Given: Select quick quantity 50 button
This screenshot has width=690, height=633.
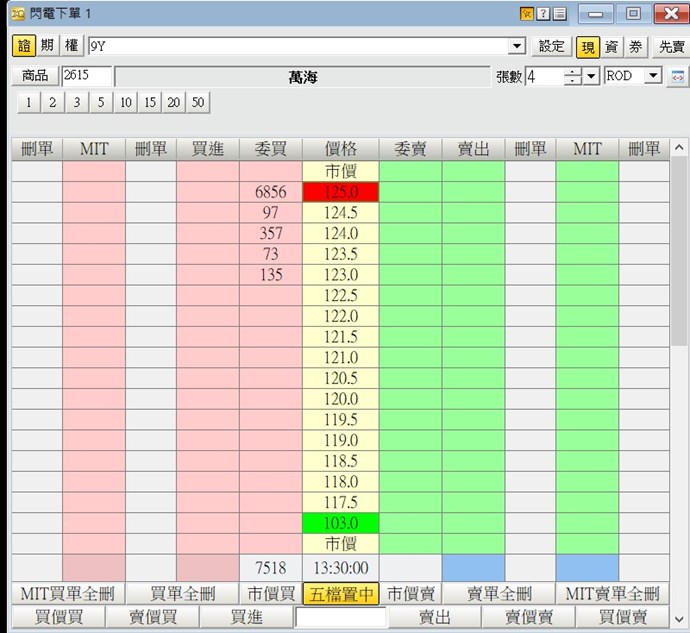Looking at the screenshot, I should click(198, 102).
